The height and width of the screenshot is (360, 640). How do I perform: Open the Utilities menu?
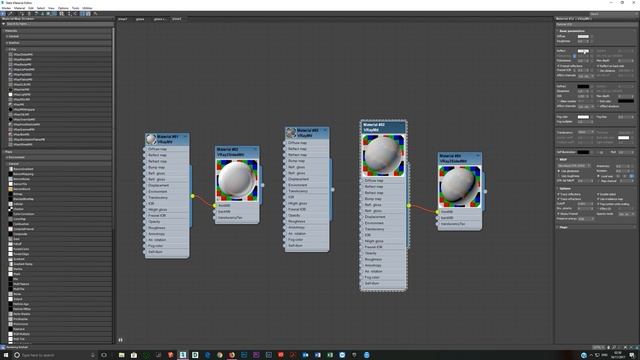87,8
